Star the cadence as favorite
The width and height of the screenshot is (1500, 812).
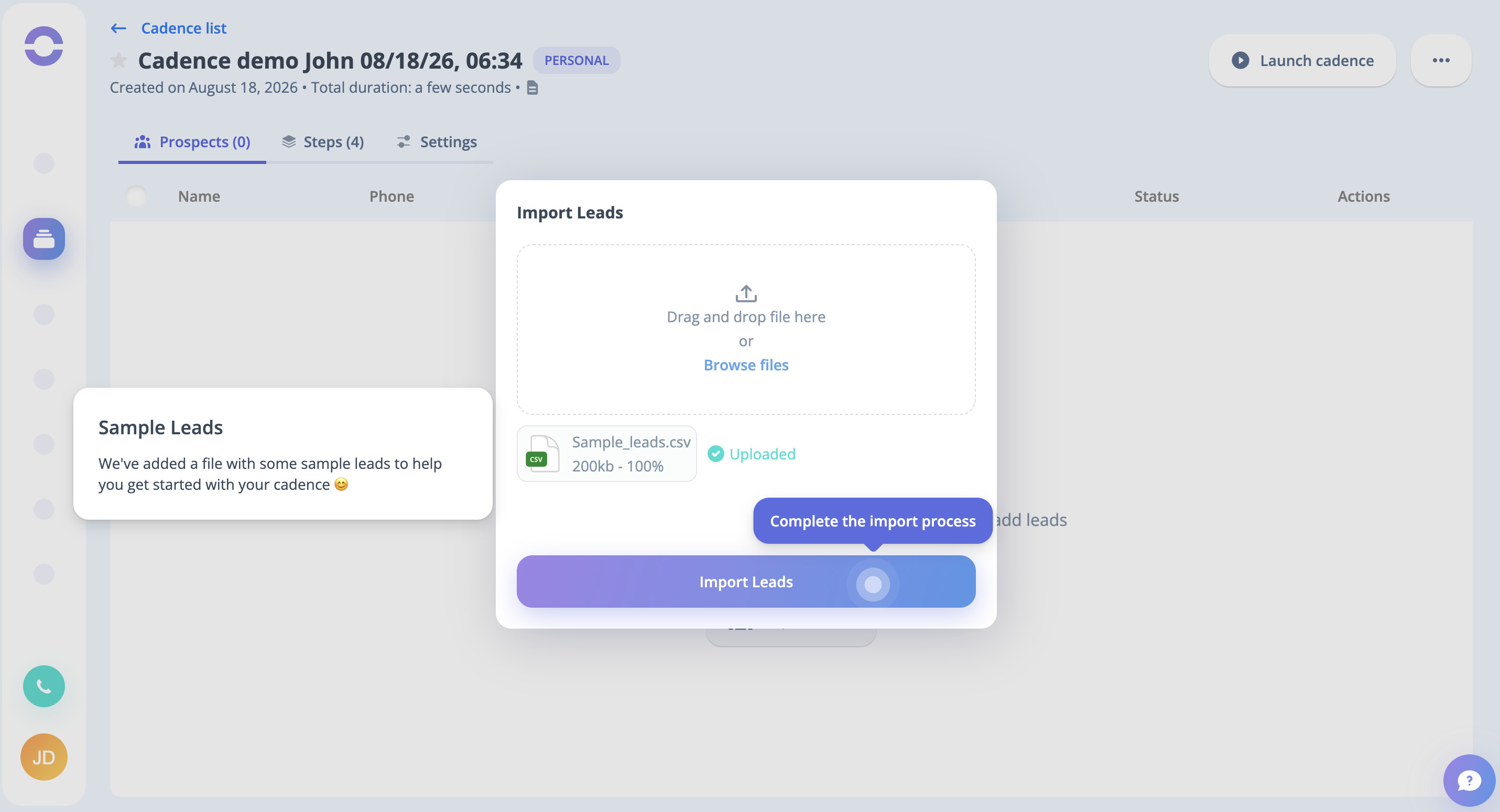coord(119,60)
